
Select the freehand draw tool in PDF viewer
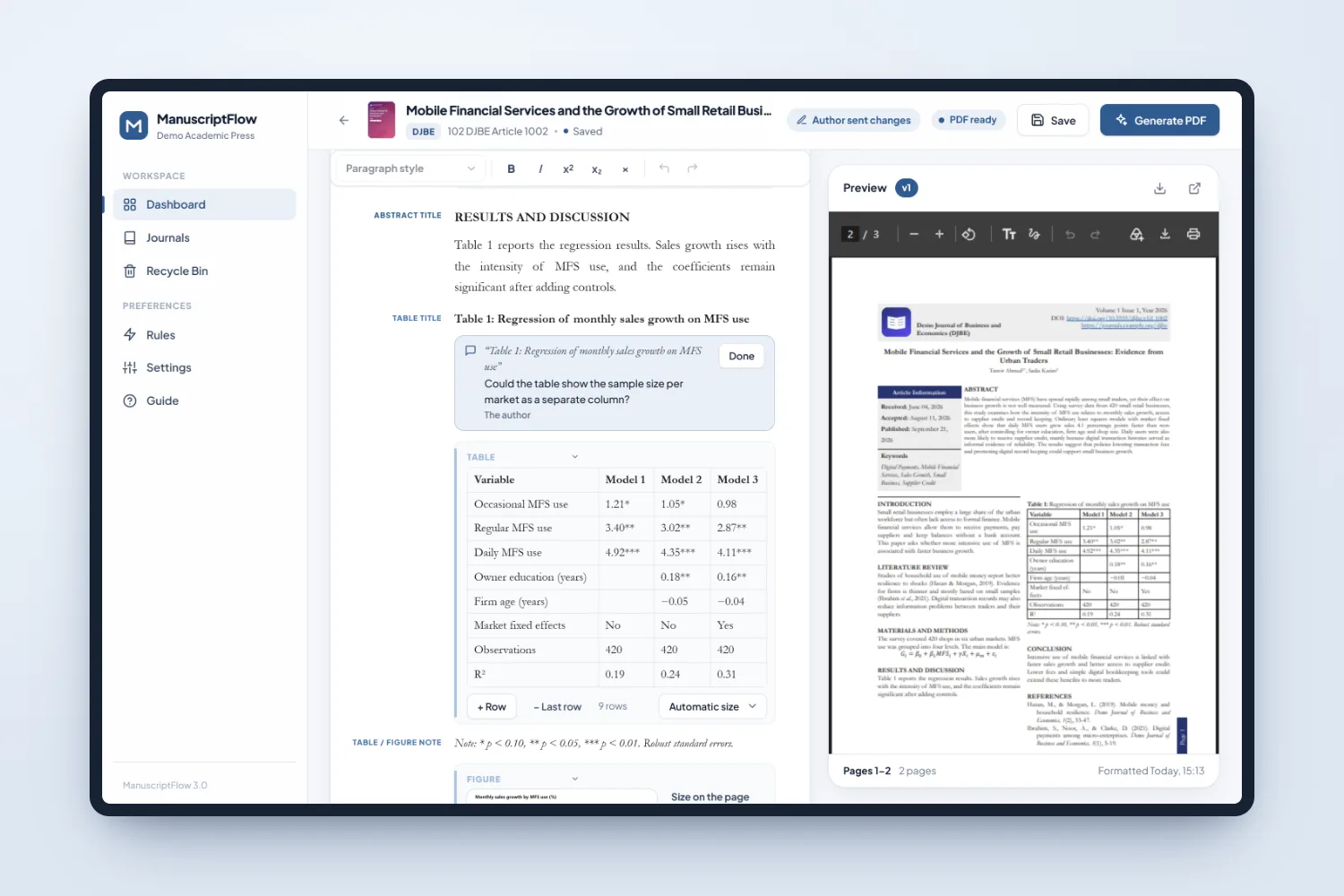tap(1034, 234)
